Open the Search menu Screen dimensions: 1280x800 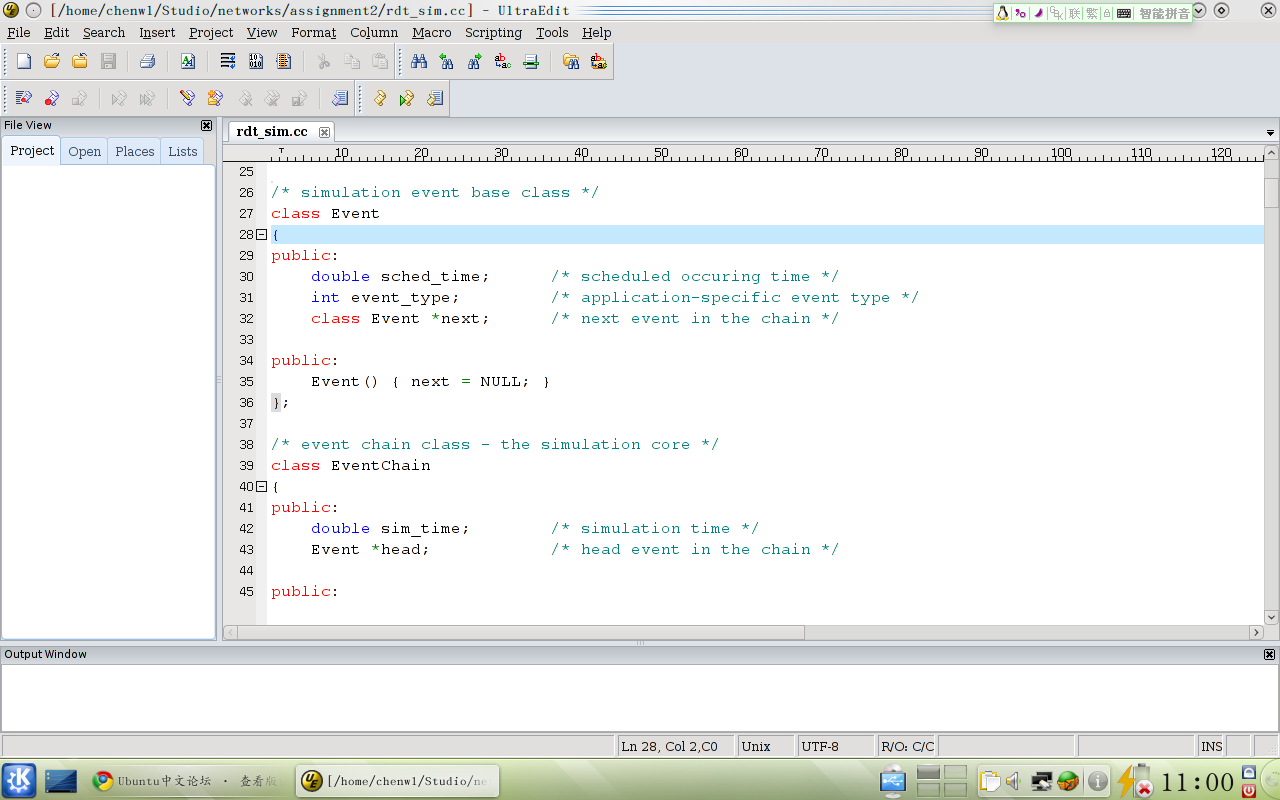(104, 32)
